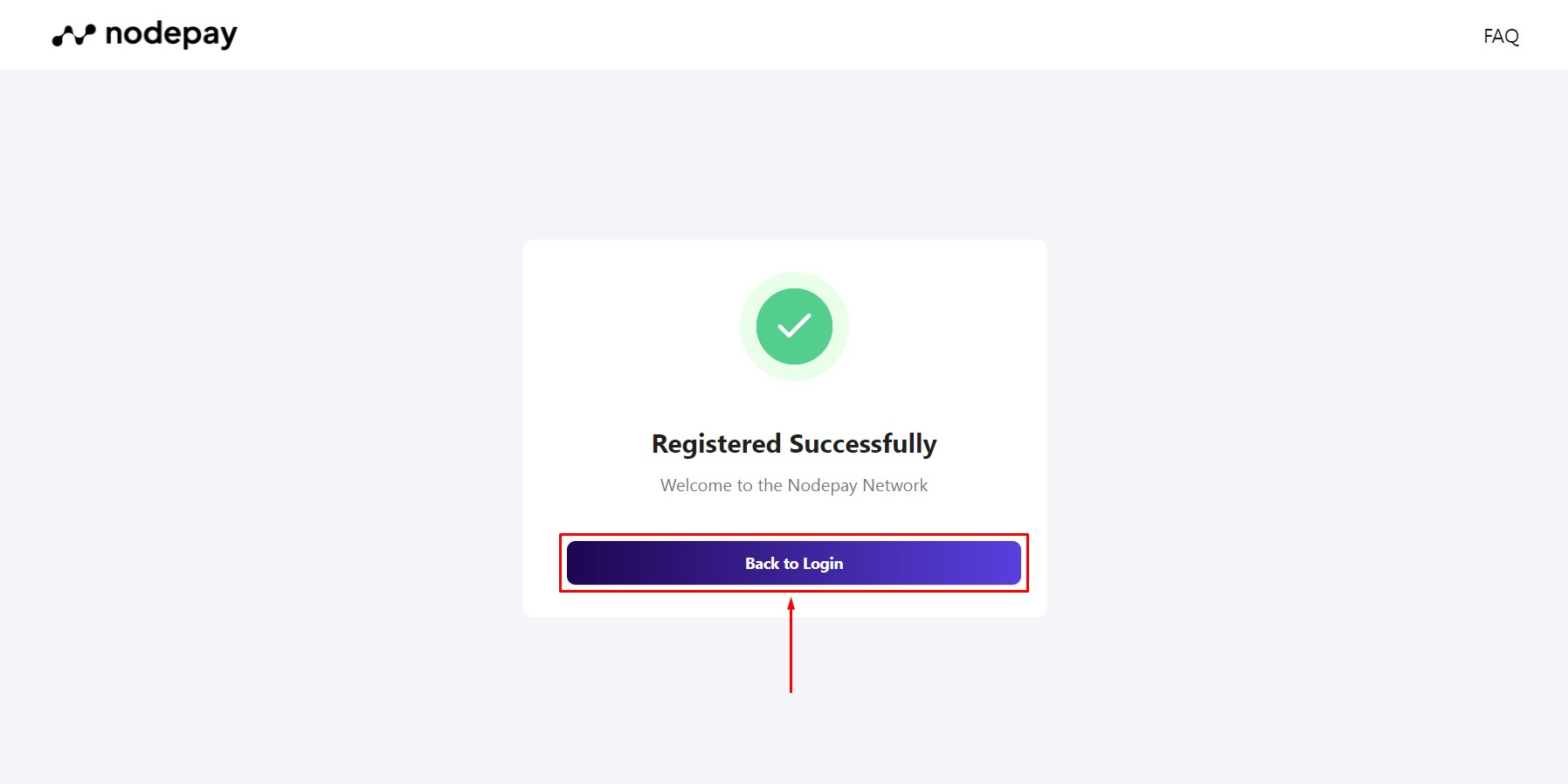Click the nodepay squiggle logo icon
This screenshot has height=784, width=1568.
[73, 35]
